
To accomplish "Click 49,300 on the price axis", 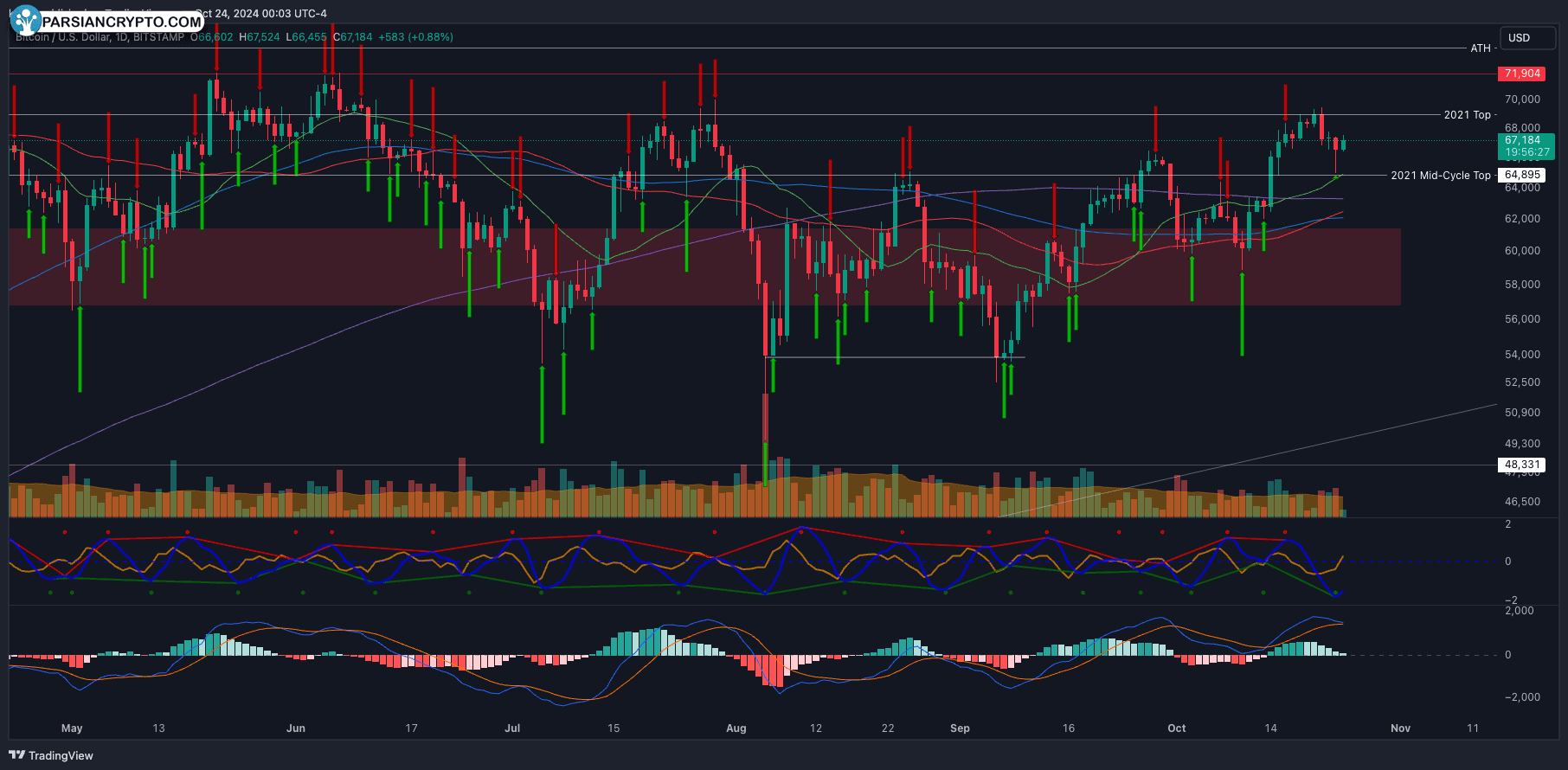I will tap(1522, 444).
